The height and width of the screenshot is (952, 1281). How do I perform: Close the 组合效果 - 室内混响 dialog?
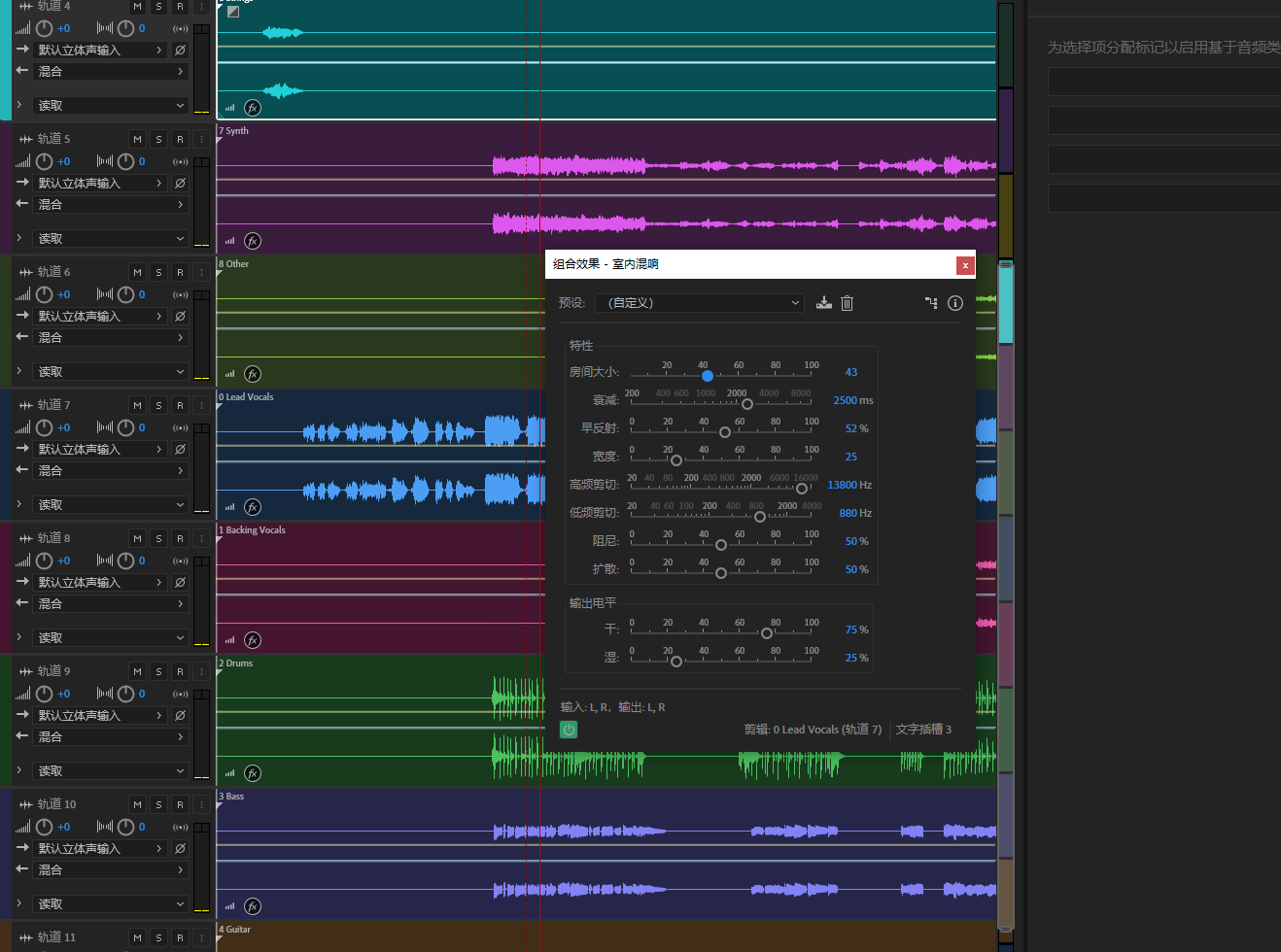point(965,264)
